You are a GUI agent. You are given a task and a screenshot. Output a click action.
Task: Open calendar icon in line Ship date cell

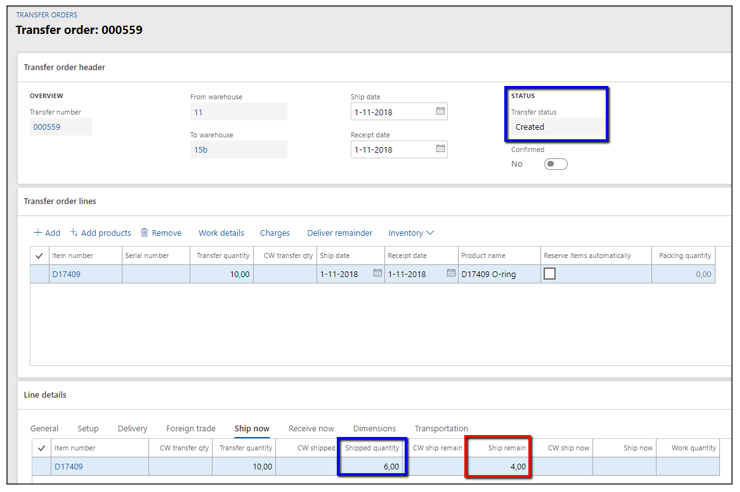pos(376,273)
